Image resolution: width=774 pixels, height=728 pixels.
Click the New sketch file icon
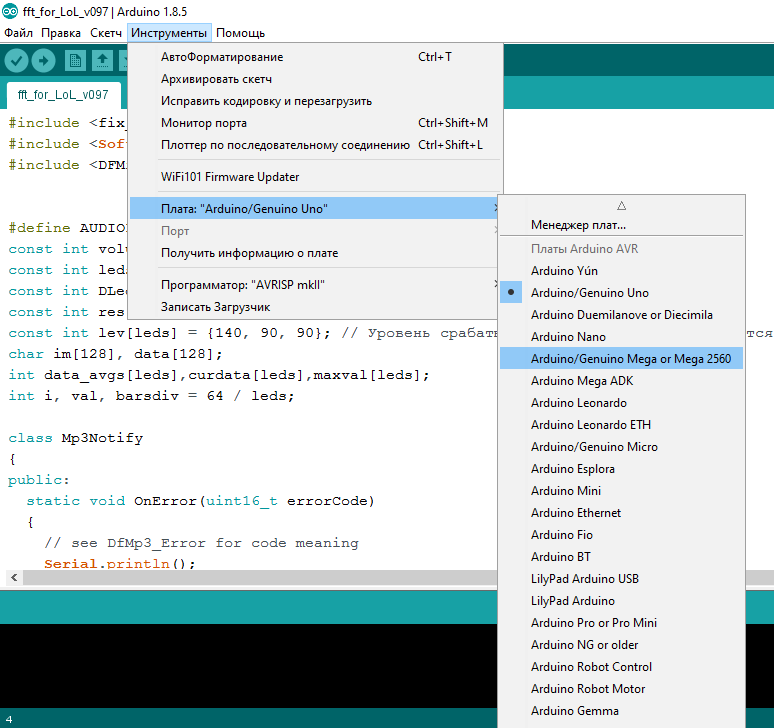(75, 61)
